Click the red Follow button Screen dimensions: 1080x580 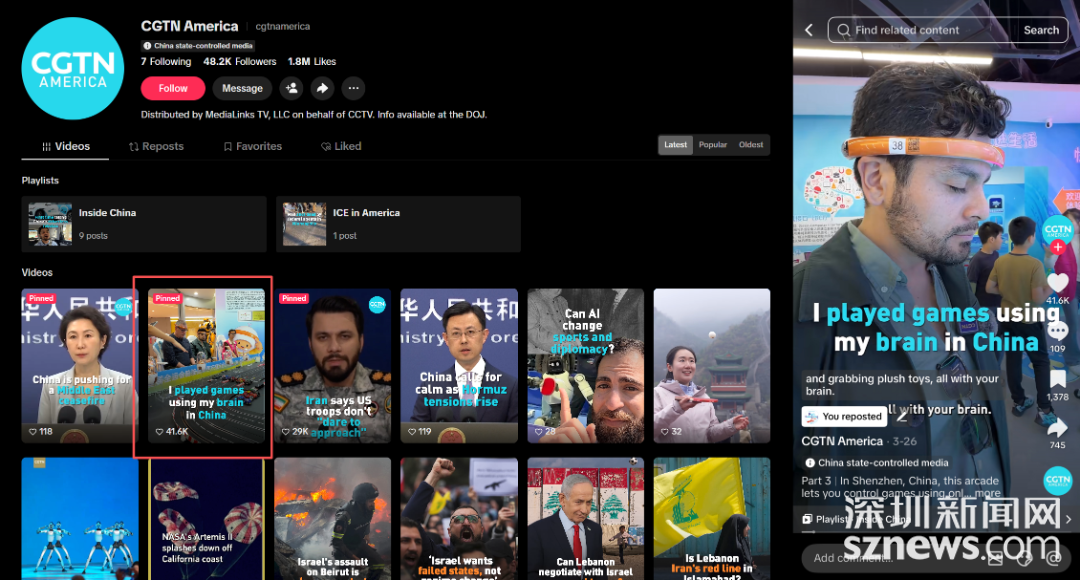click(x=173, y=88)
